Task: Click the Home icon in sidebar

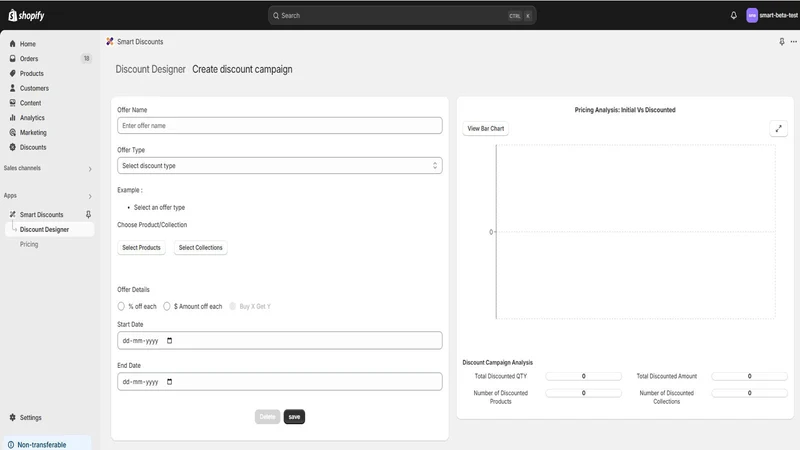Action: (13, 44)
